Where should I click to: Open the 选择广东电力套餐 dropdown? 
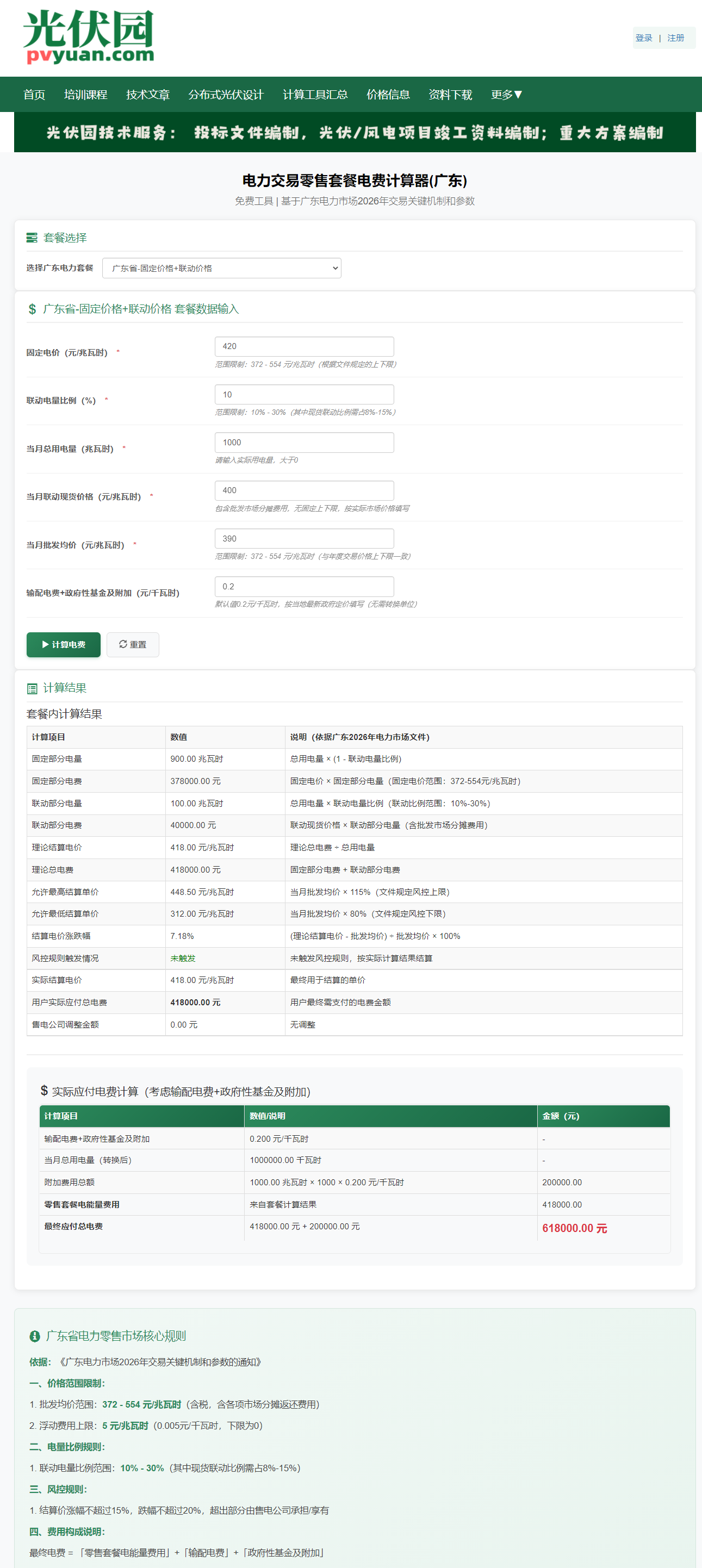tap(222, 269)
